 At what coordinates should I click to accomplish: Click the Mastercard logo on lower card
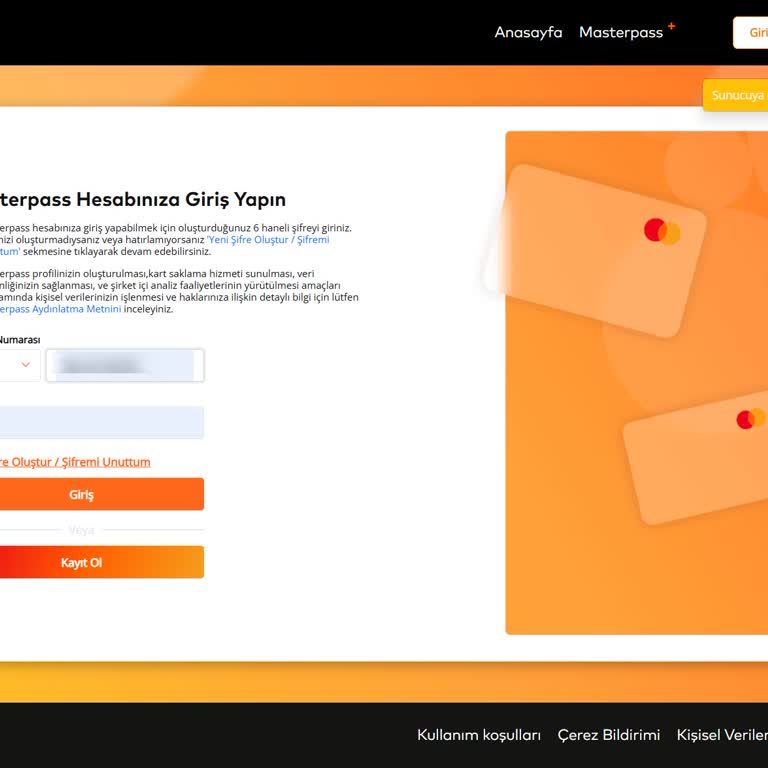pyautogui.click(x=751, y=419)
